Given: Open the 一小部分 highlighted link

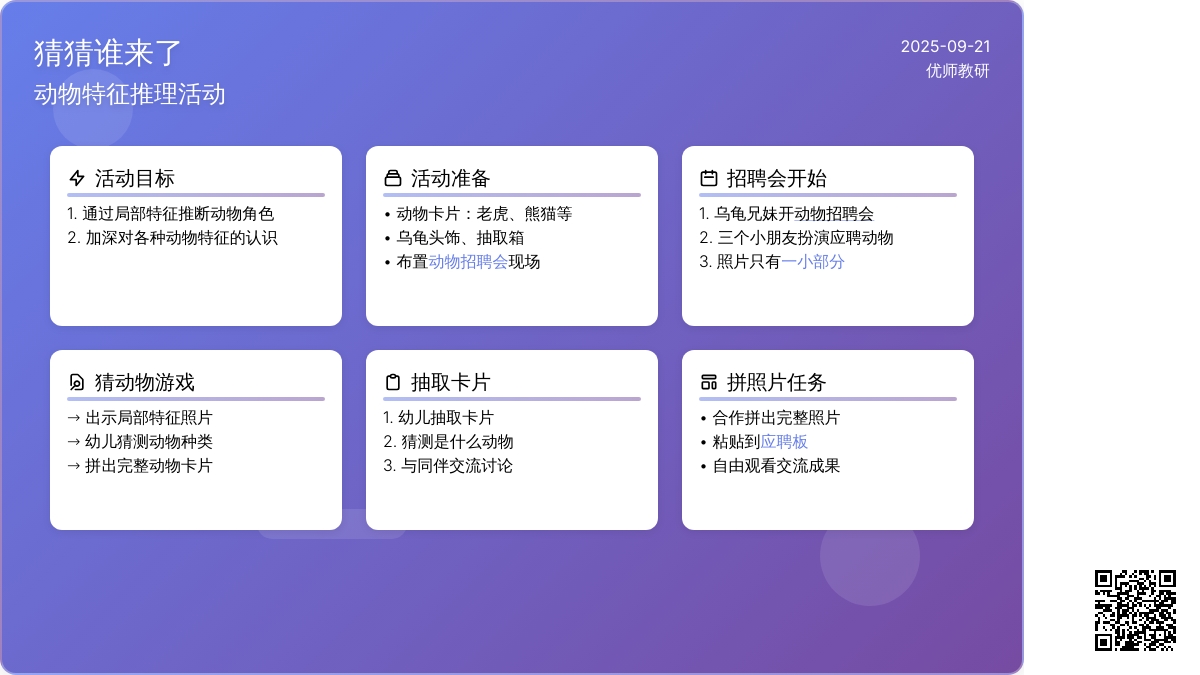Looking at the screenshot, I should (x=812, y=262).
